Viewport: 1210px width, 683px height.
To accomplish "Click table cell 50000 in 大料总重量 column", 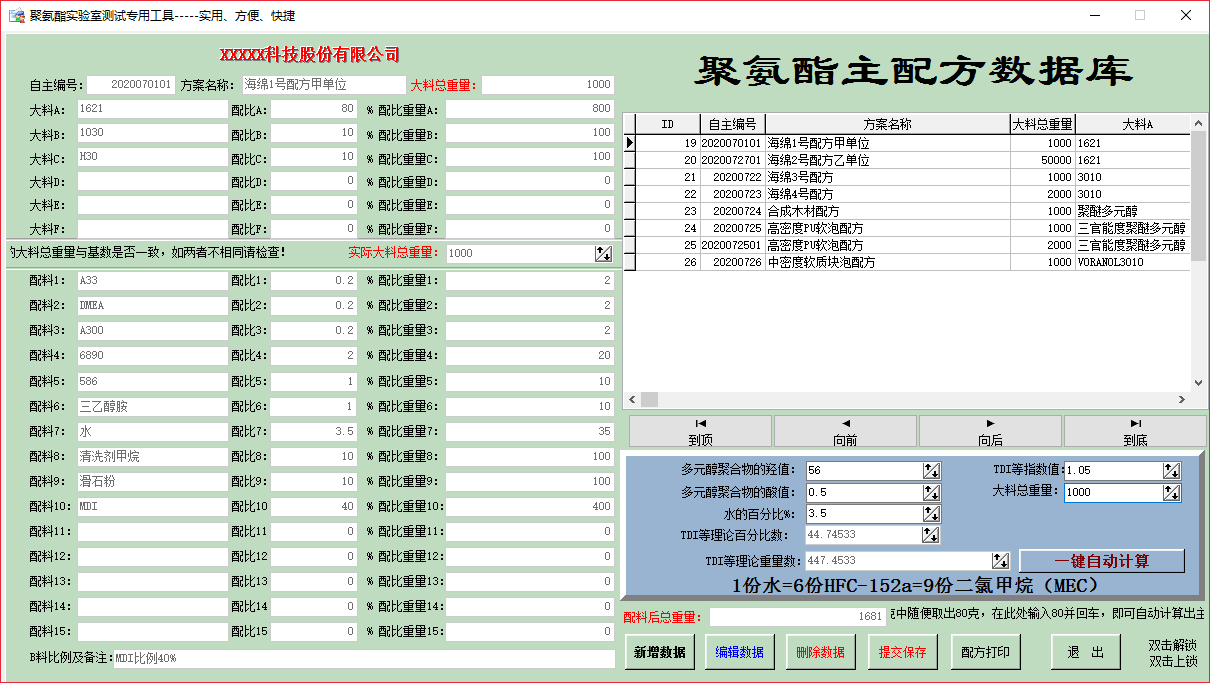I will (1042, 160).
